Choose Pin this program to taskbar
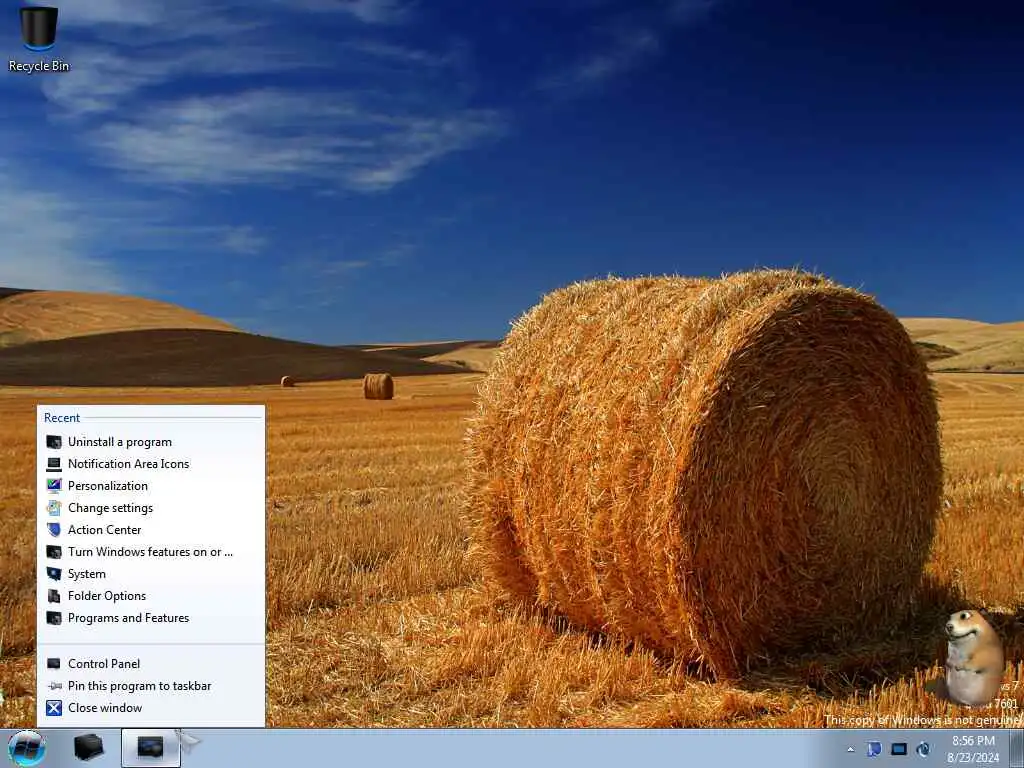This screenshot has width=1024, height=768. pyautogui.click(x=151, y=686)
